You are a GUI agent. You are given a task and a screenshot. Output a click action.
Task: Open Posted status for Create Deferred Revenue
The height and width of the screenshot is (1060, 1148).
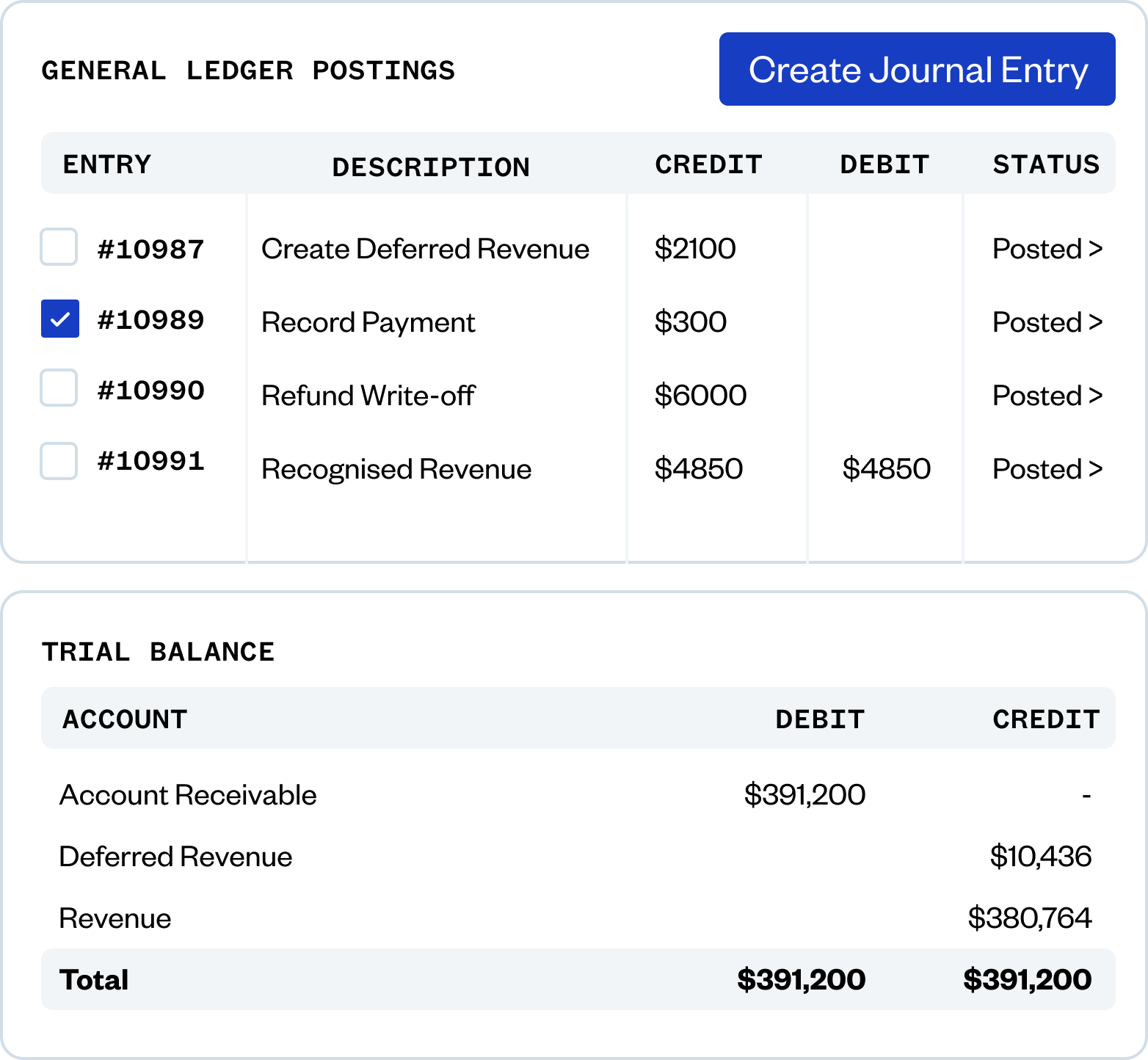pyautogui.click(x=1047, y=249)
